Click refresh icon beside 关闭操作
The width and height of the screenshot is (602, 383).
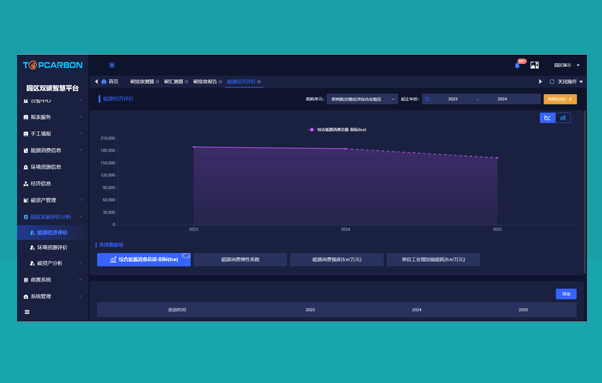pyautogui.click(x=552, y=81)
